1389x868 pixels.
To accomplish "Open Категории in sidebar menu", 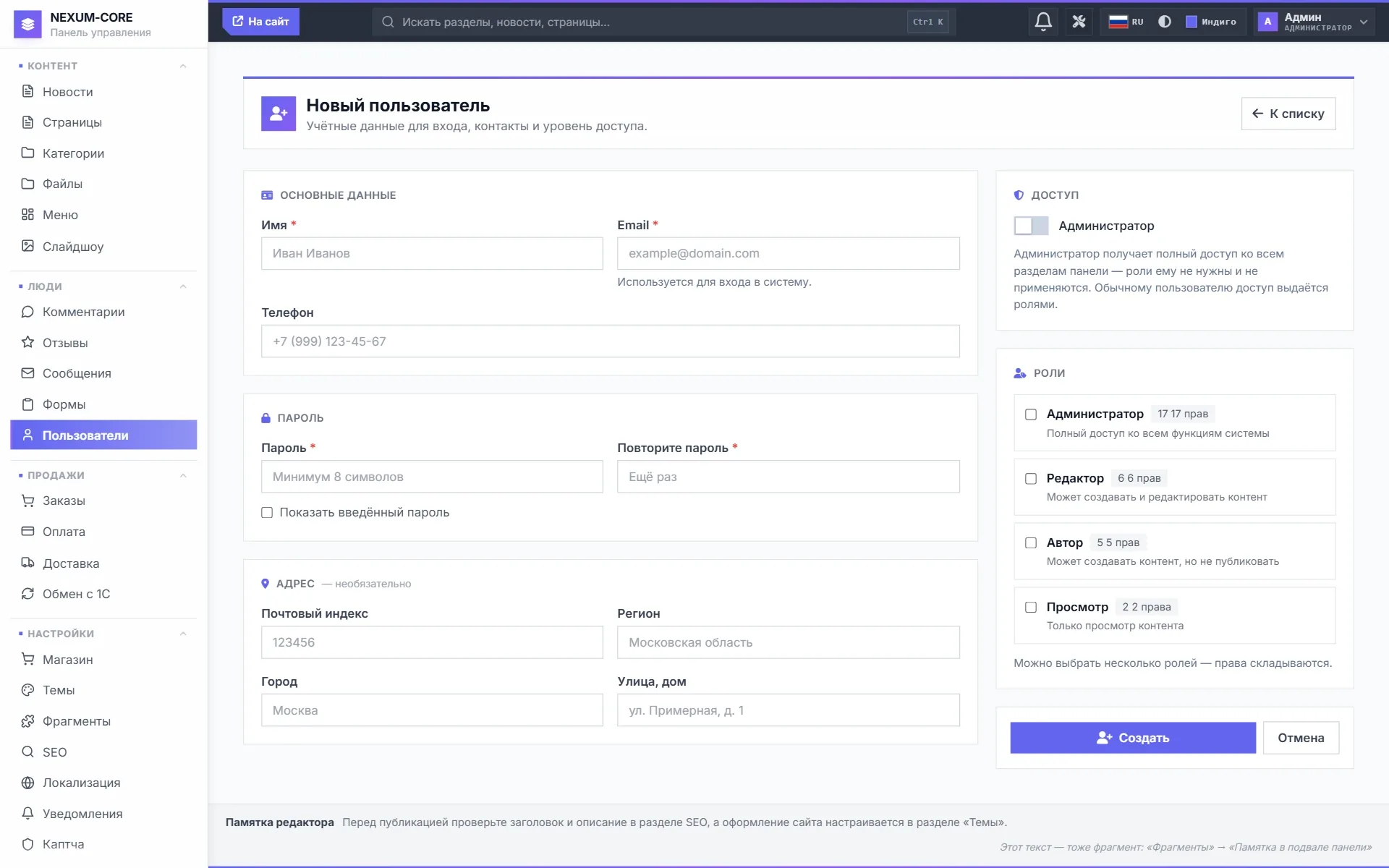I will tap(103, 153).
